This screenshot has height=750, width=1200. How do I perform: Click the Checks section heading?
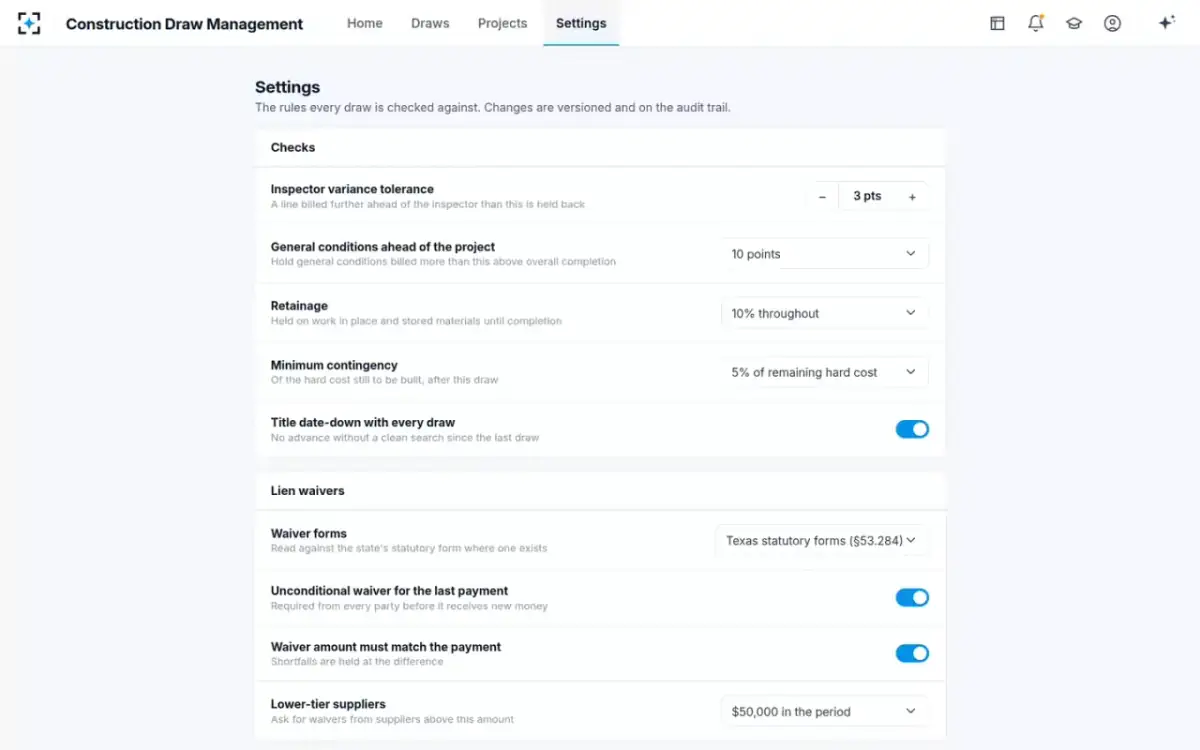(293, 147)
